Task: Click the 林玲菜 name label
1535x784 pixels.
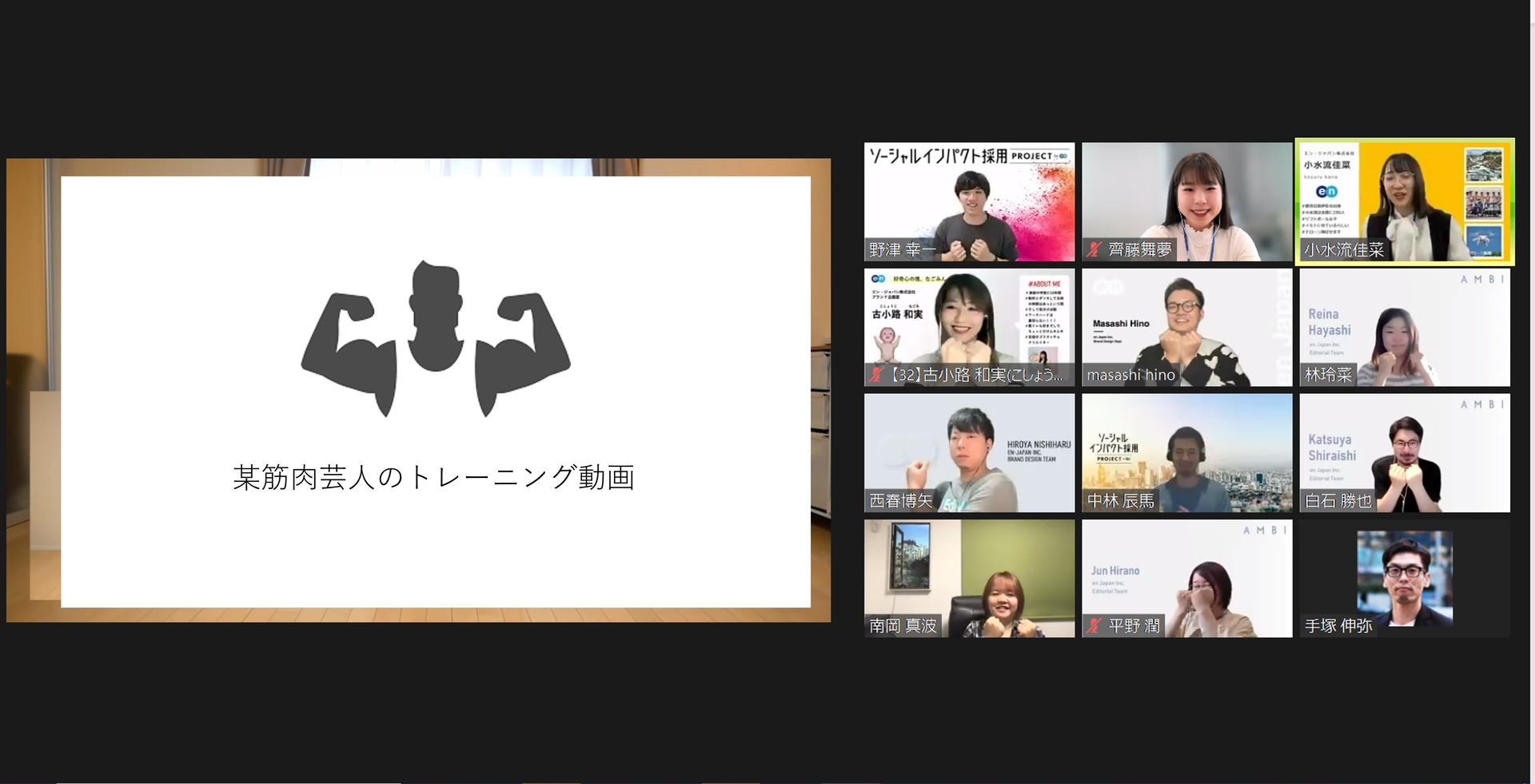Action: [1328, 375]
